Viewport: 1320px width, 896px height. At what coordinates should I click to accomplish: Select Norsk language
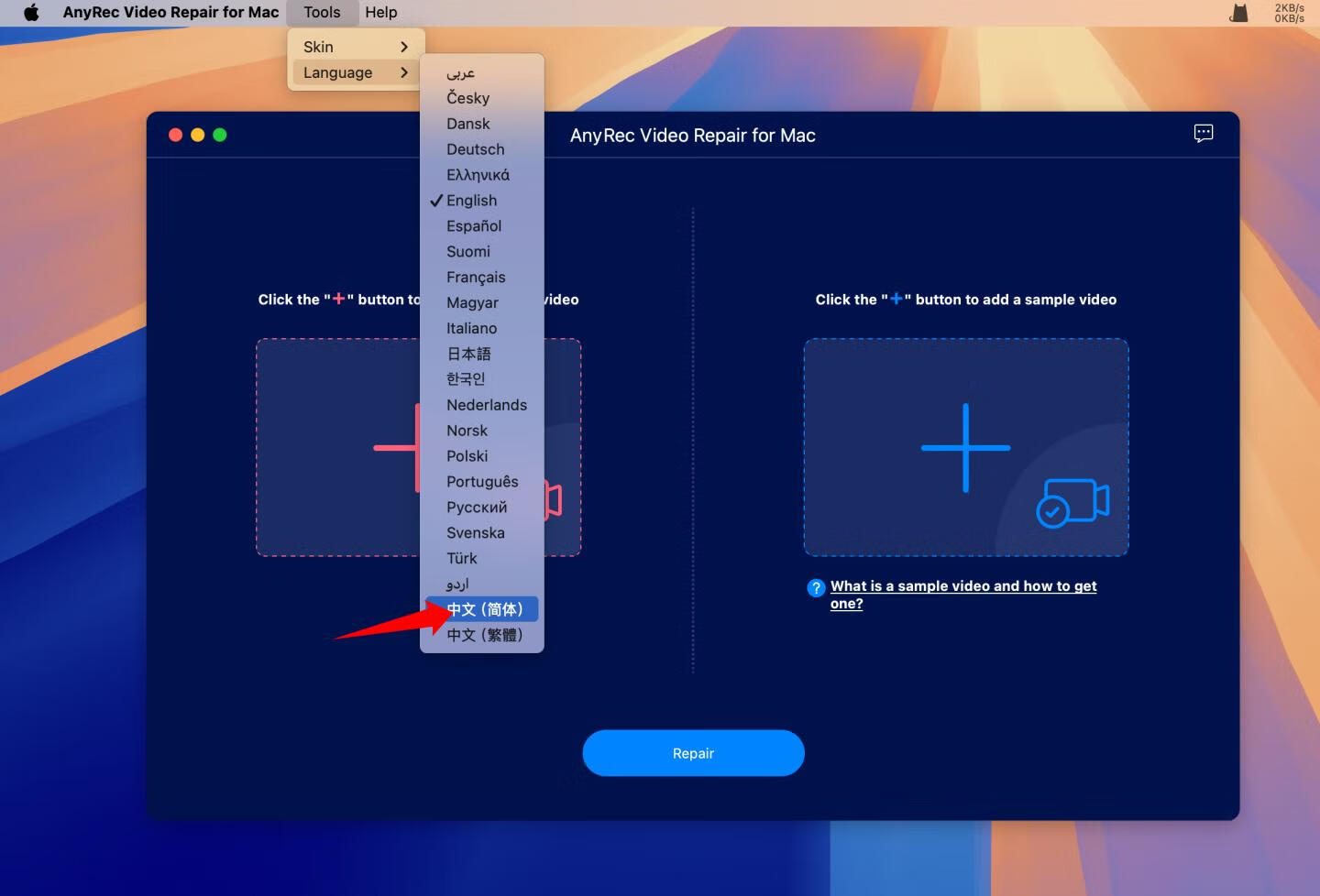[x=481, y=431]
